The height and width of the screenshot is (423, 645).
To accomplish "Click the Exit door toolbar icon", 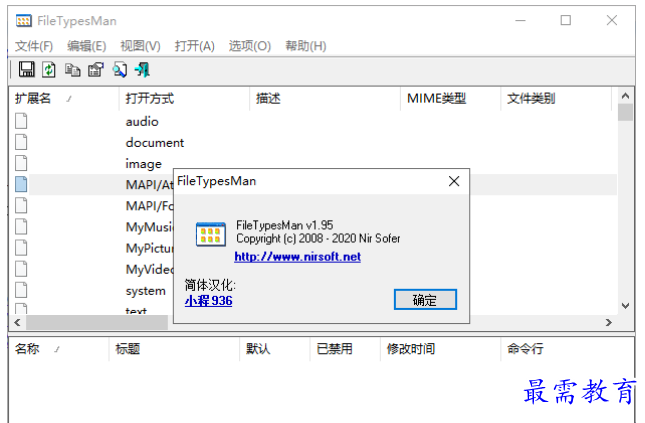I will pos(142,70).
